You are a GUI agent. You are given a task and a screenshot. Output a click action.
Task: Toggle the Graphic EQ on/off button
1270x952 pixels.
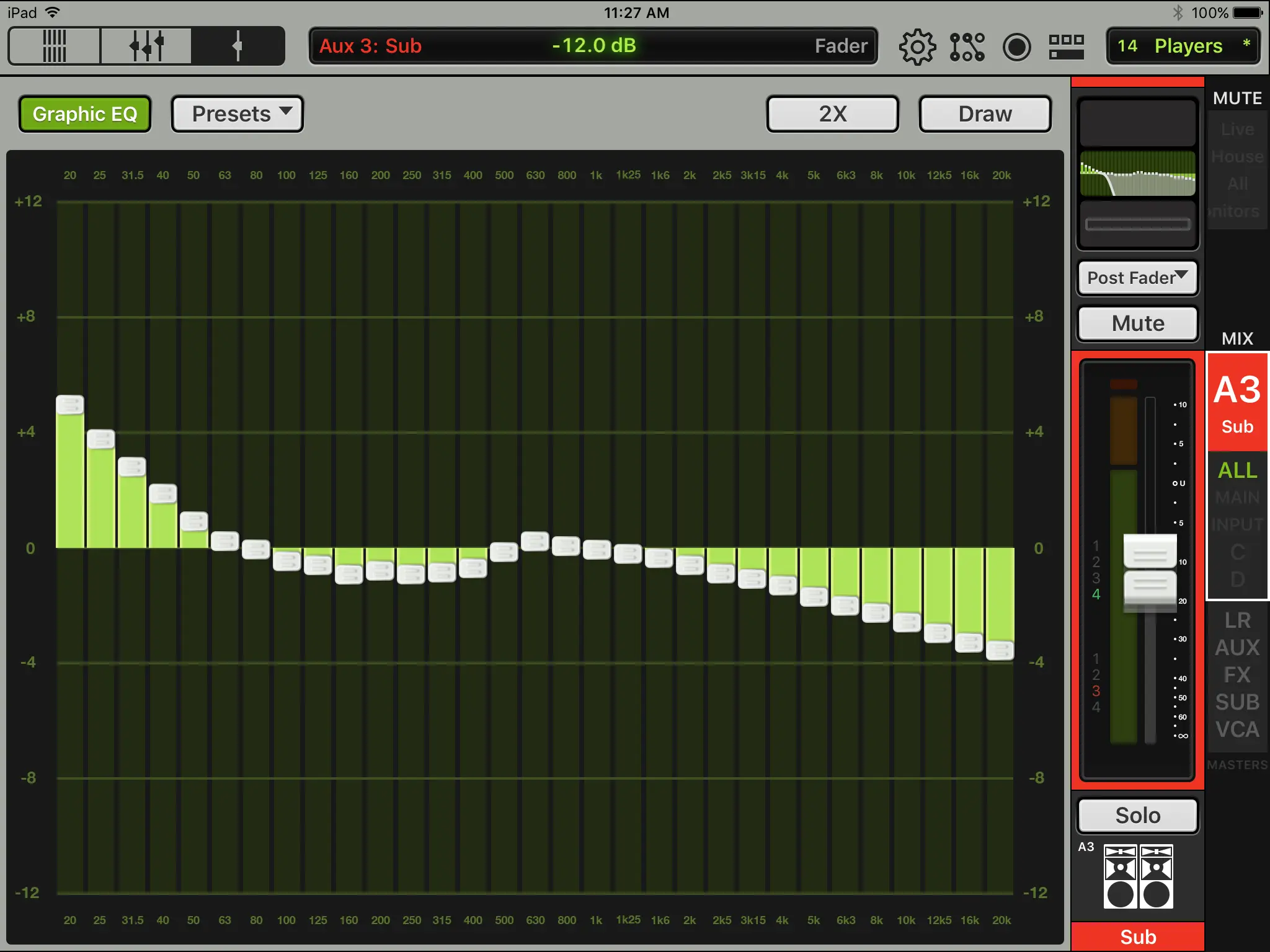pyautogui.click(x=85, y=114)
